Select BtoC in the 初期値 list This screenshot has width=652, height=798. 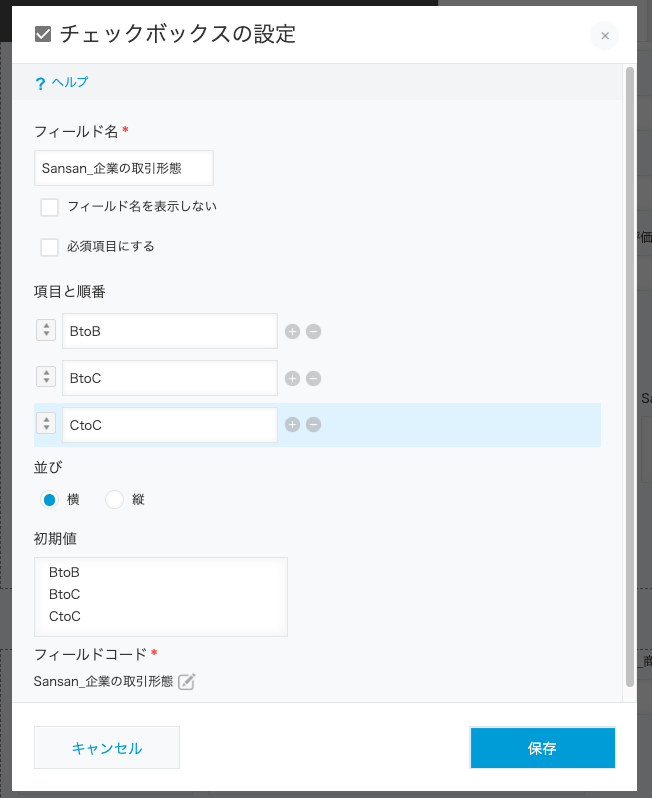tap(64, 594)
